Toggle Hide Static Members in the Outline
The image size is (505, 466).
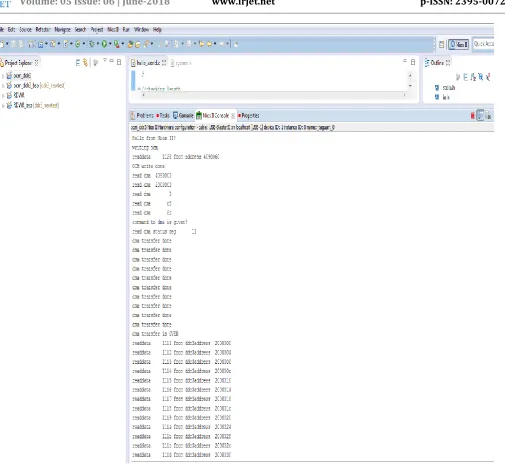click(488, 77)
